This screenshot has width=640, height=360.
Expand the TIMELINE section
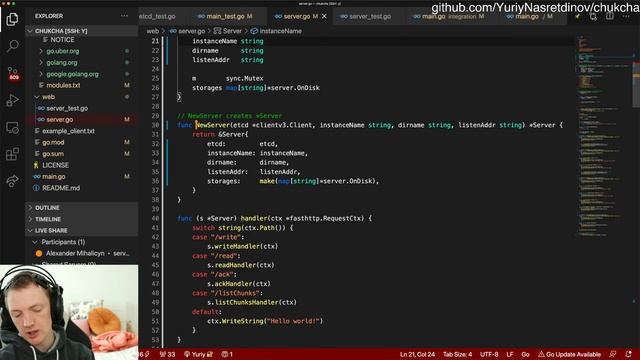(x=48, y=219)
